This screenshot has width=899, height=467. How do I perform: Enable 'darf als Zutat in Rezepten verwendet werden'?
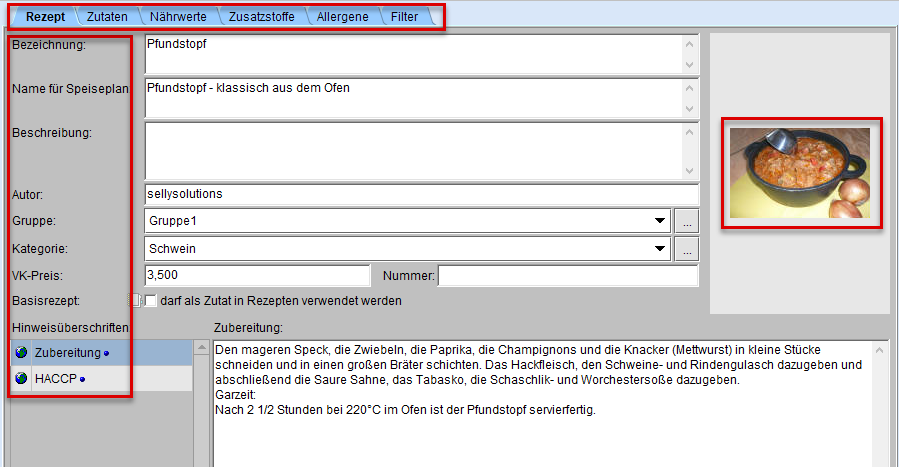(x=151, y=301)
